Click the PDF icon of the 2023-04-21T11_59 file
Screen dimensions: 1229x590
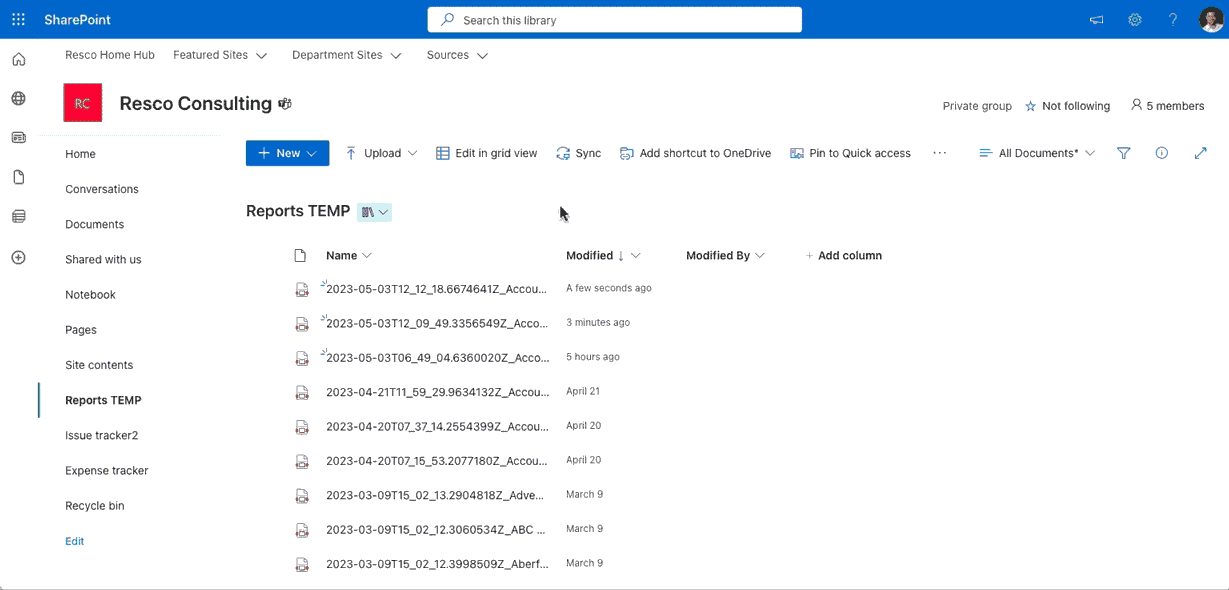[301, 393]
